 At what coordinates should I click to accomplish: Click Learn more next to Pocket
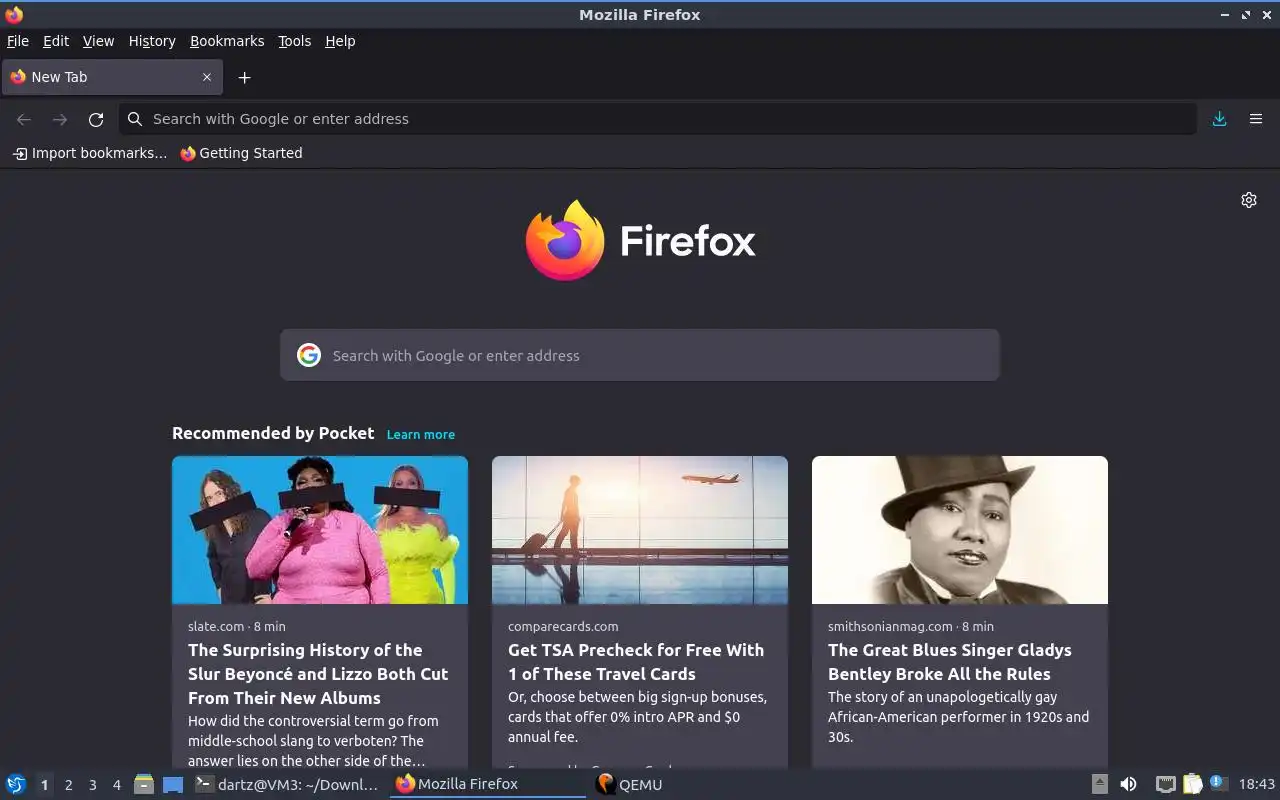421,434
